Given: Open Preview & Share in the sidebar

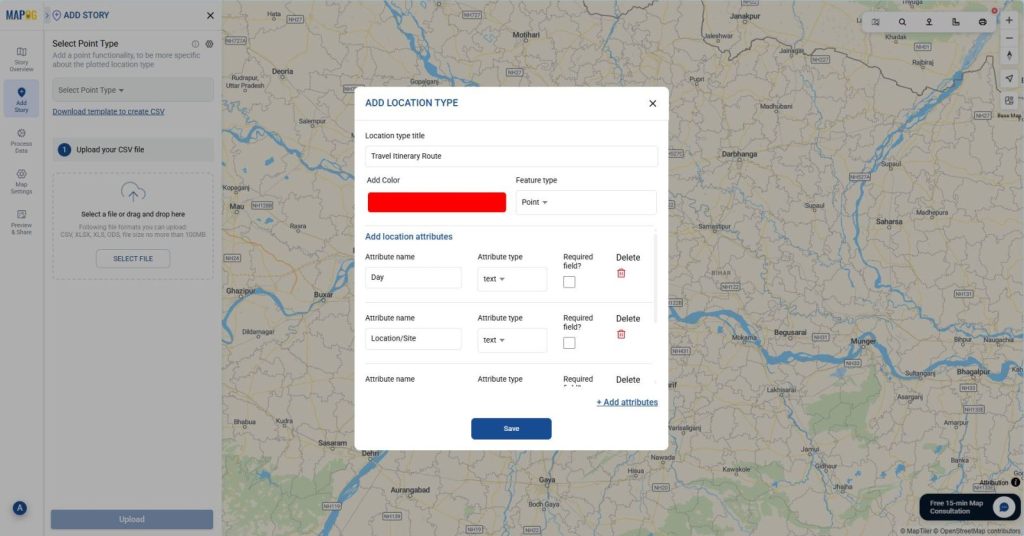Looking at the screenshot, I should [21, 222].
